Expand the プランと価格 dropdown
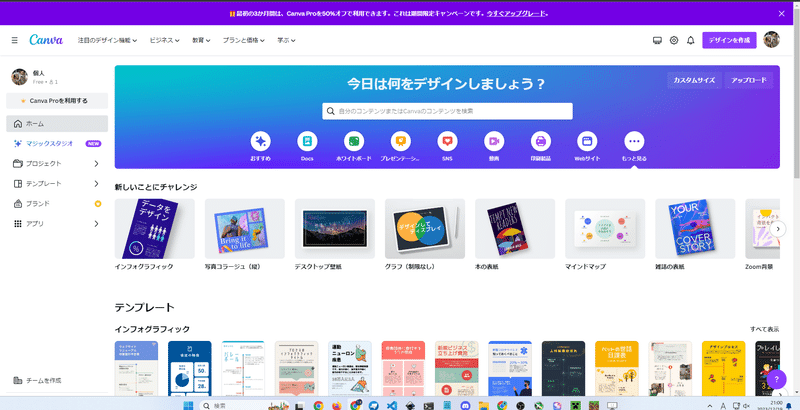 (x=243, y=40)
